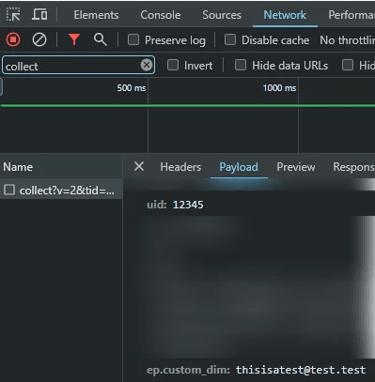Show the Payload tab
Screen dimensions: 375x382
click(239, 167)
